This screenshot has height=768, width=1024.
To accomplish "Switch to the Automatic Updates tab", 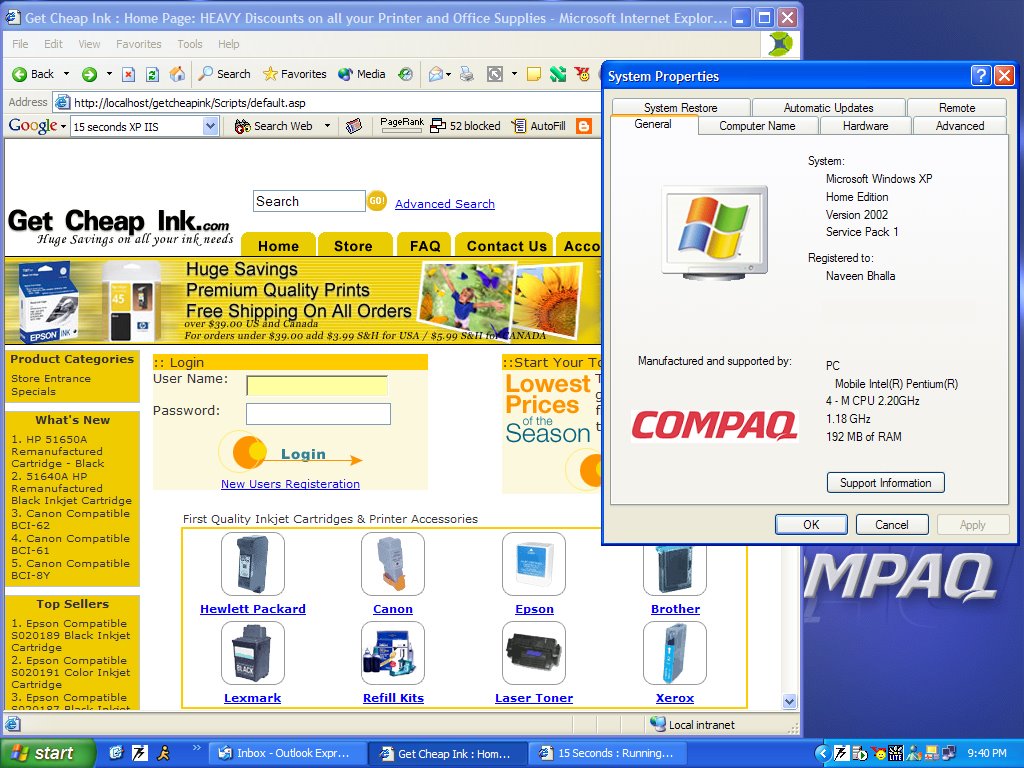I will [x=828, y=107].
